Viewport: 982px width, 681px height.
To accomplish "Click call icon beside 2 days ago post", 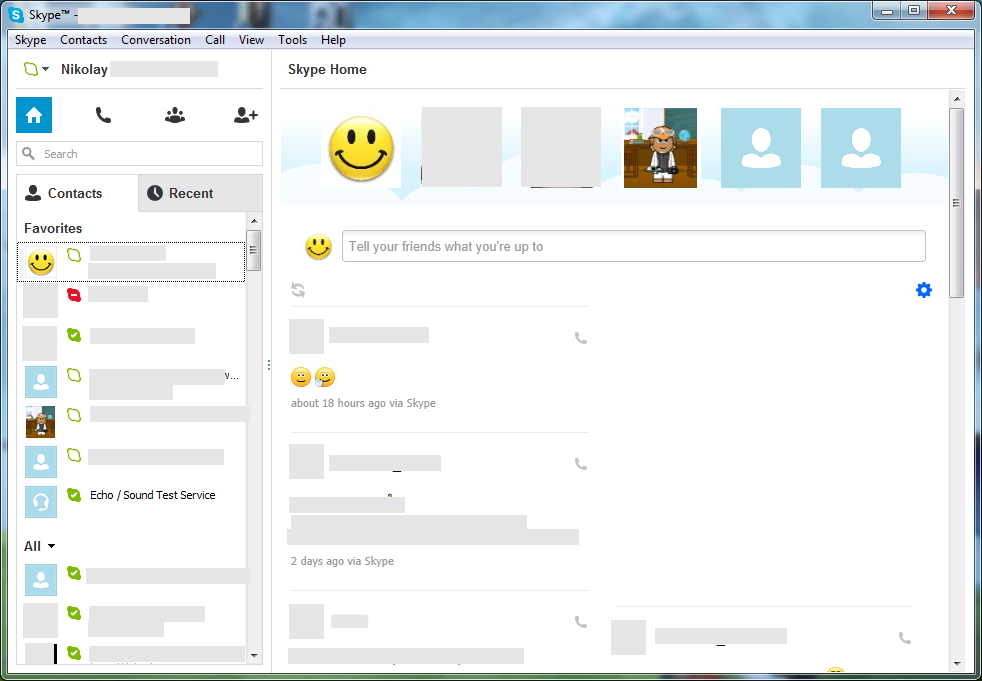I will click(581, 464).
